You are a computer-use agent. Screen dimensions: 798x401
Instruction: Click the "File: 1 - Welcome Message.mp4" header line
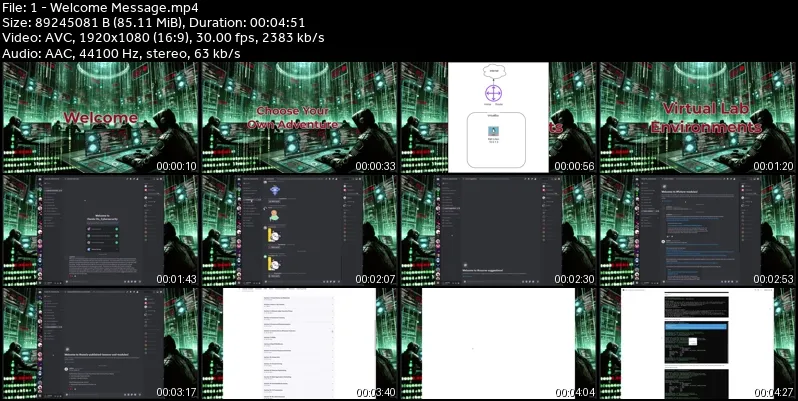tap(100, 8)
